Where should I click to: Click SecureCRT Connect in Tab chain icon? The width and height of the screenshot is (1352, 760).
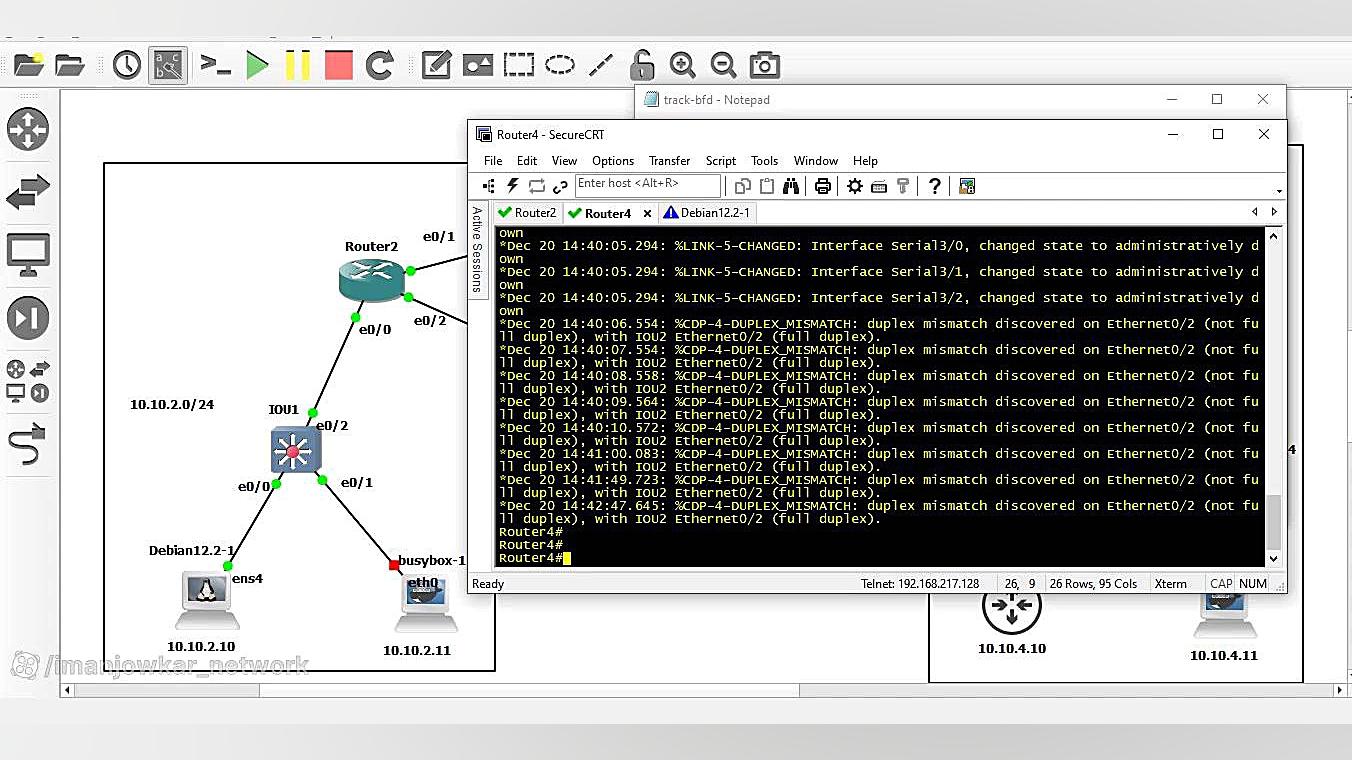(560, 186)
